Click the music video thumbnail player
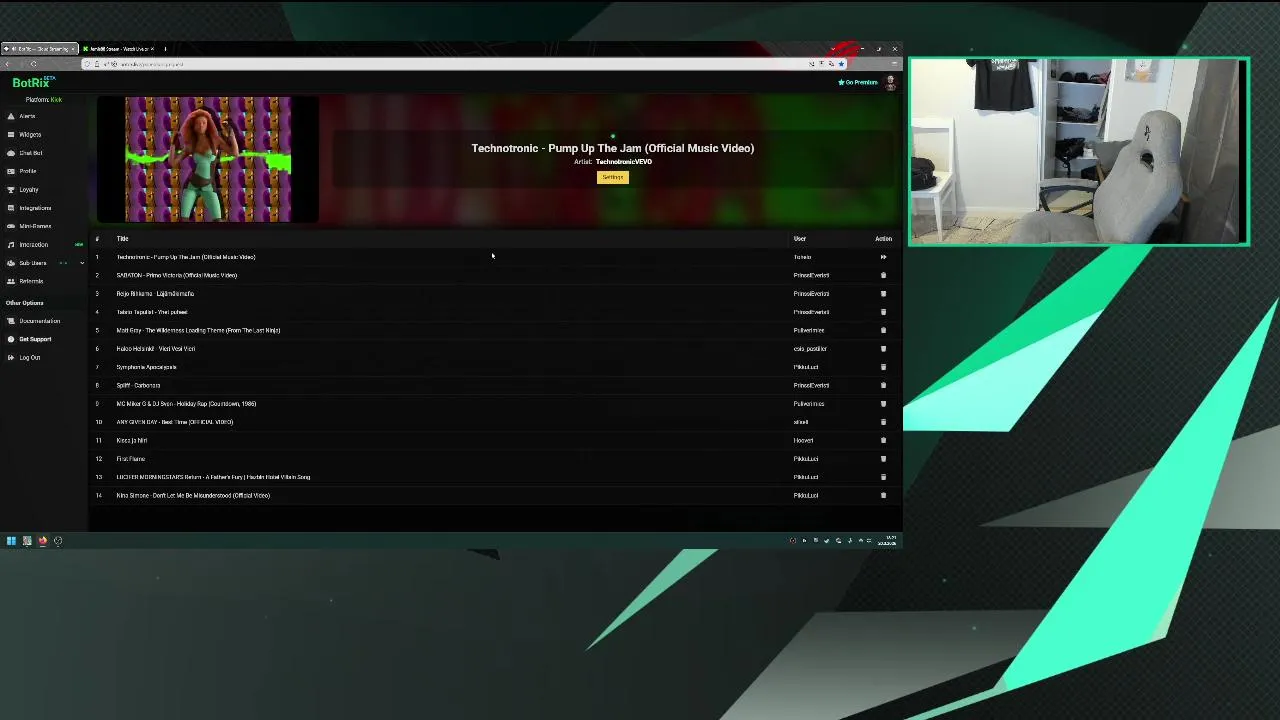This screenshot has width=1280, height=720. tap(208, 159)
